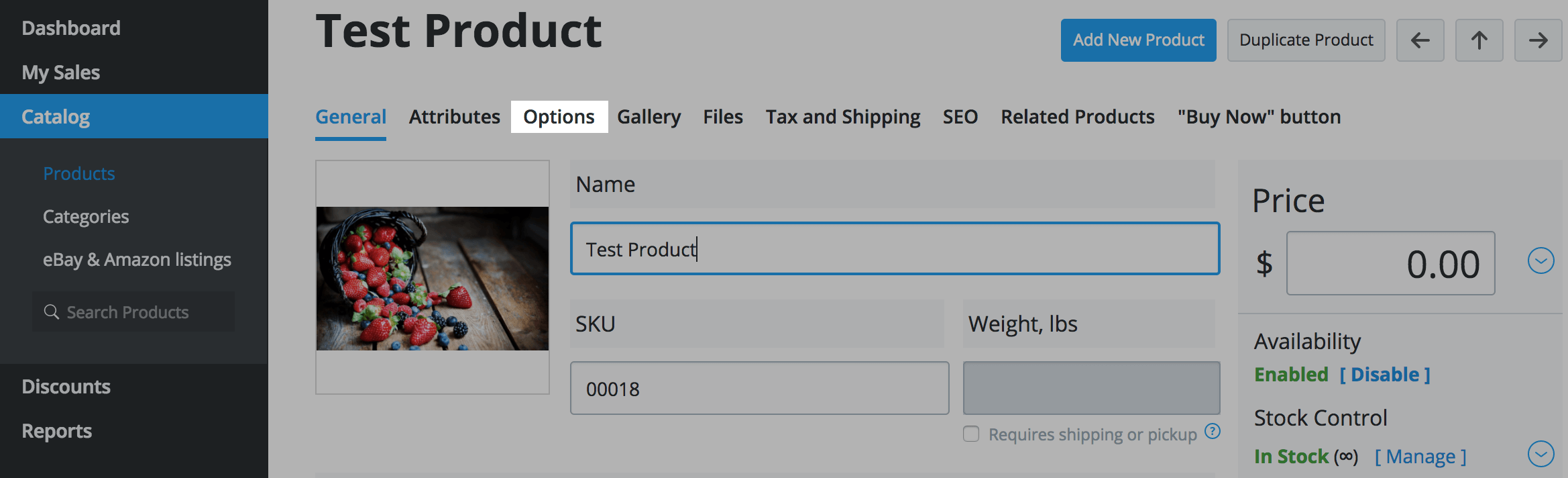The height and width of the screenshot is (478, 1568).
Task: Click the SKU input field
Action: tap(759, 388)
